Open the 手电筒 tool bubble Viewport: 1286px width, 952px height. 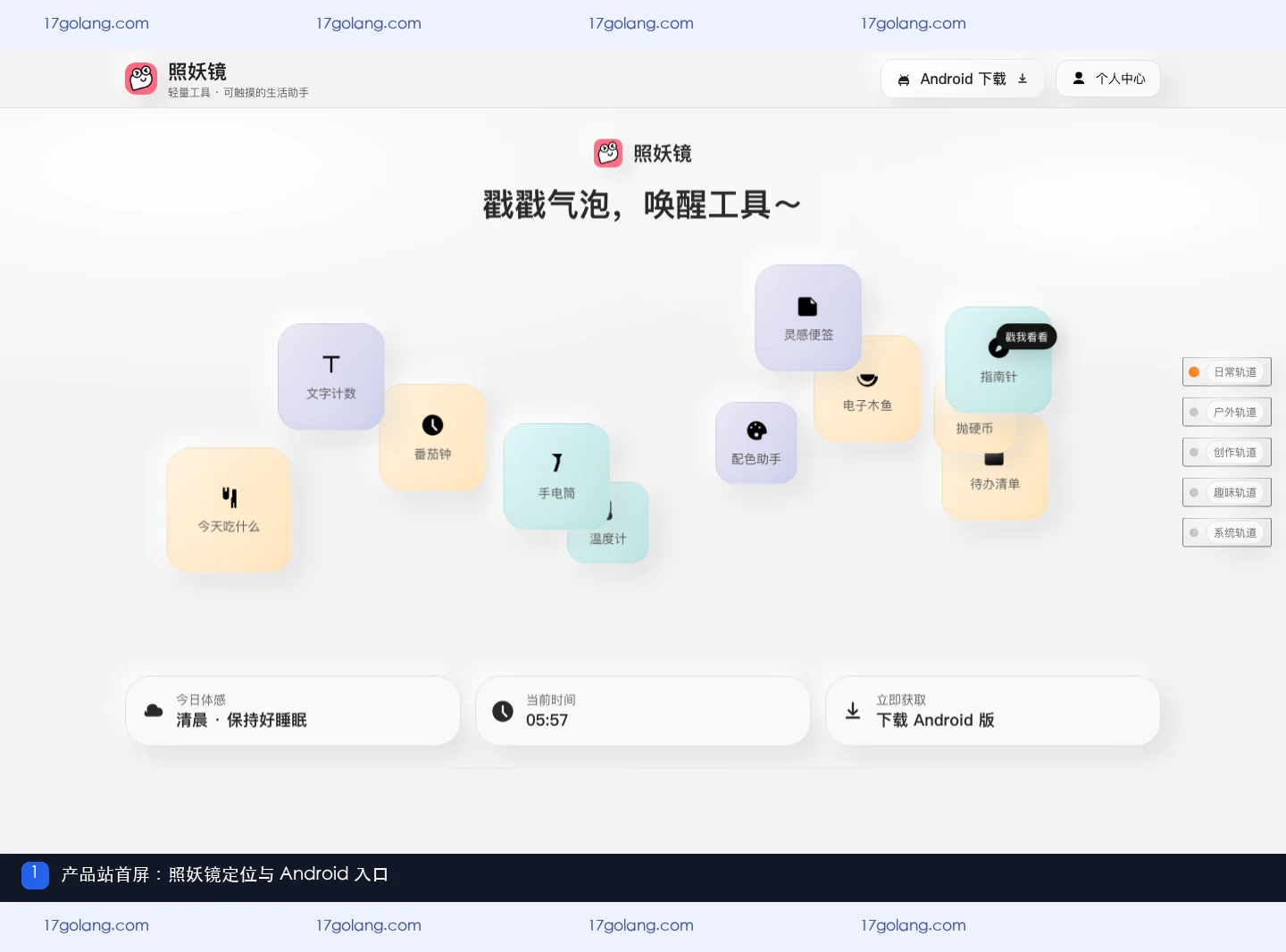coord(556,476)
